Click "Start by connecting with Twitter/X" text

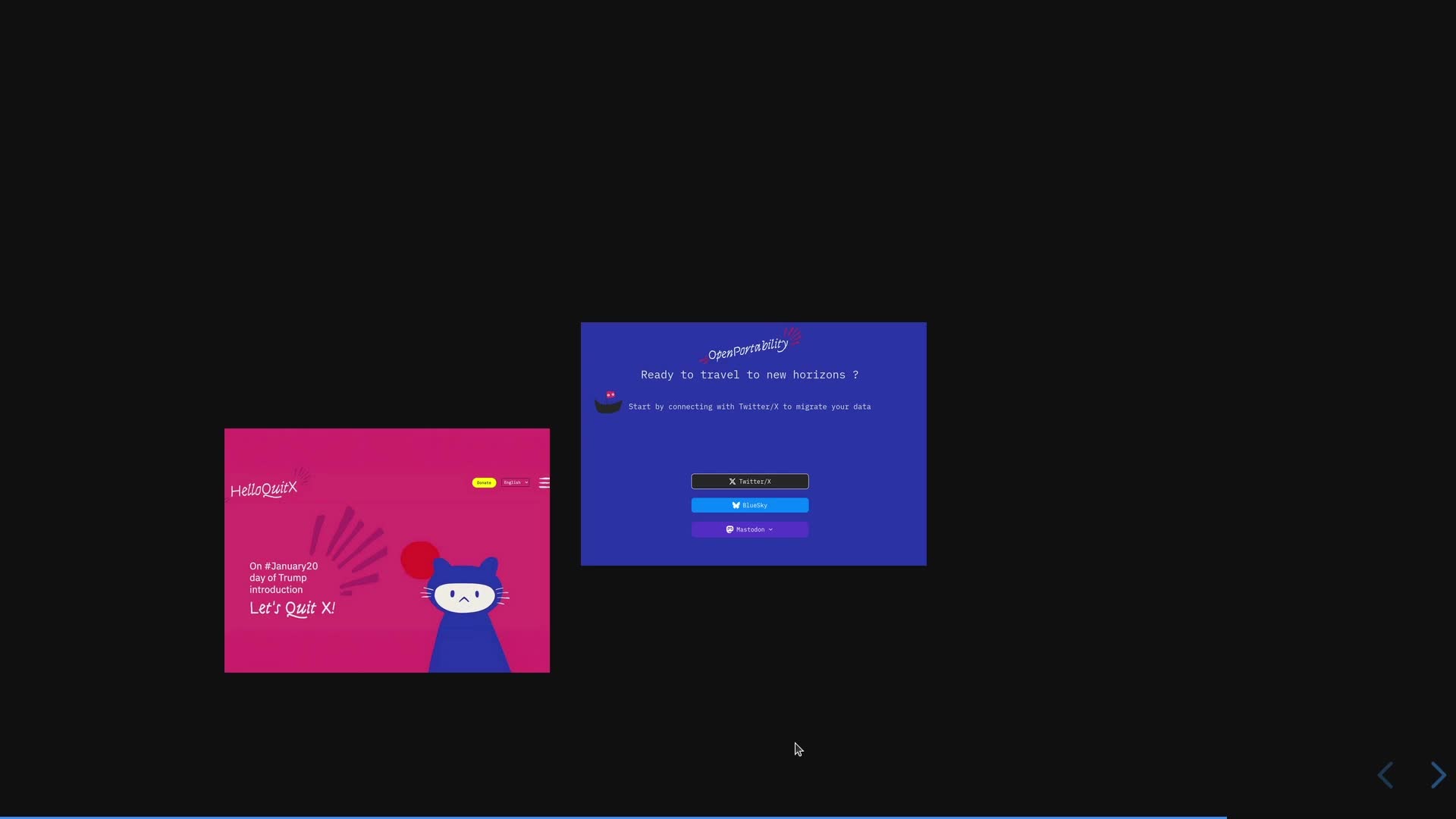coord(703,407)
